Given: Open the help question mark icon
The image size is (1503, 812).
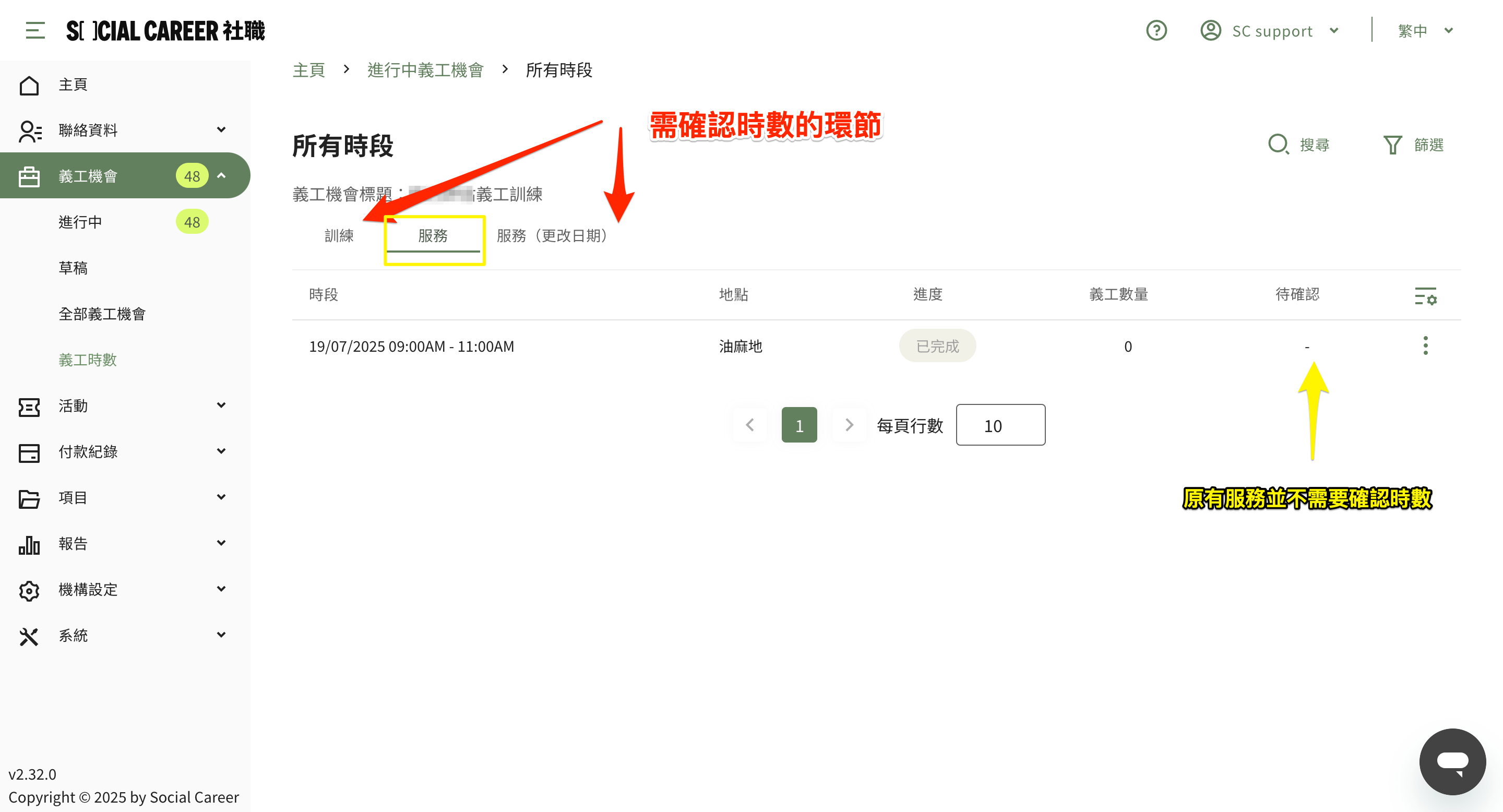Looking at the screenshot, I should click(1156, 30).
